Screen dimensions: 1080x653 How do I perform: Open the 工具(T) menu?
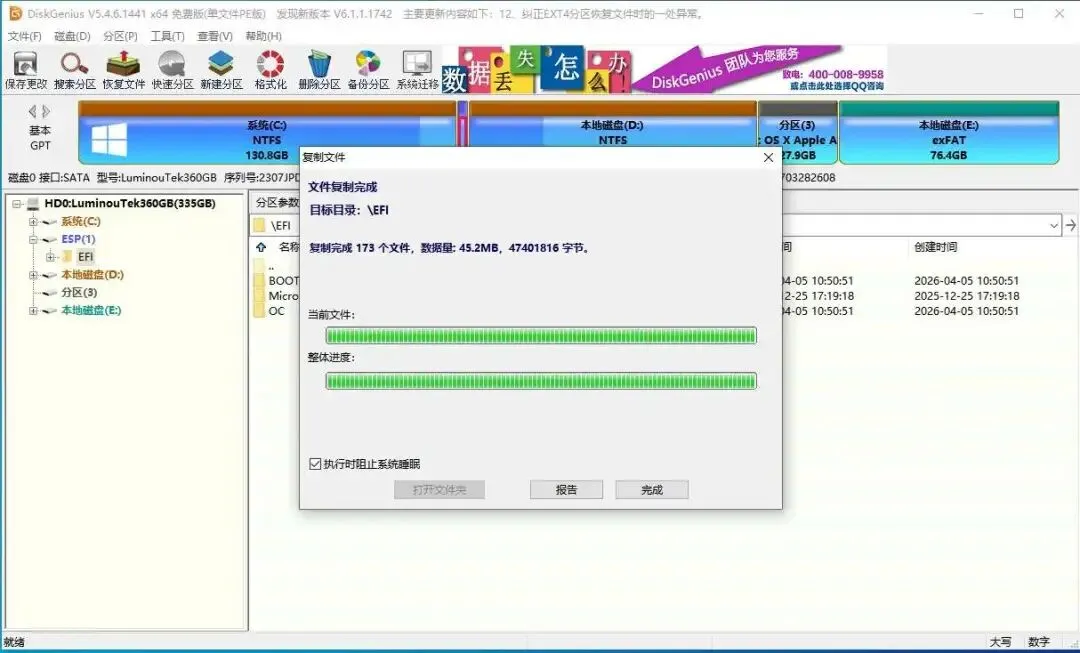click(167, 36)
